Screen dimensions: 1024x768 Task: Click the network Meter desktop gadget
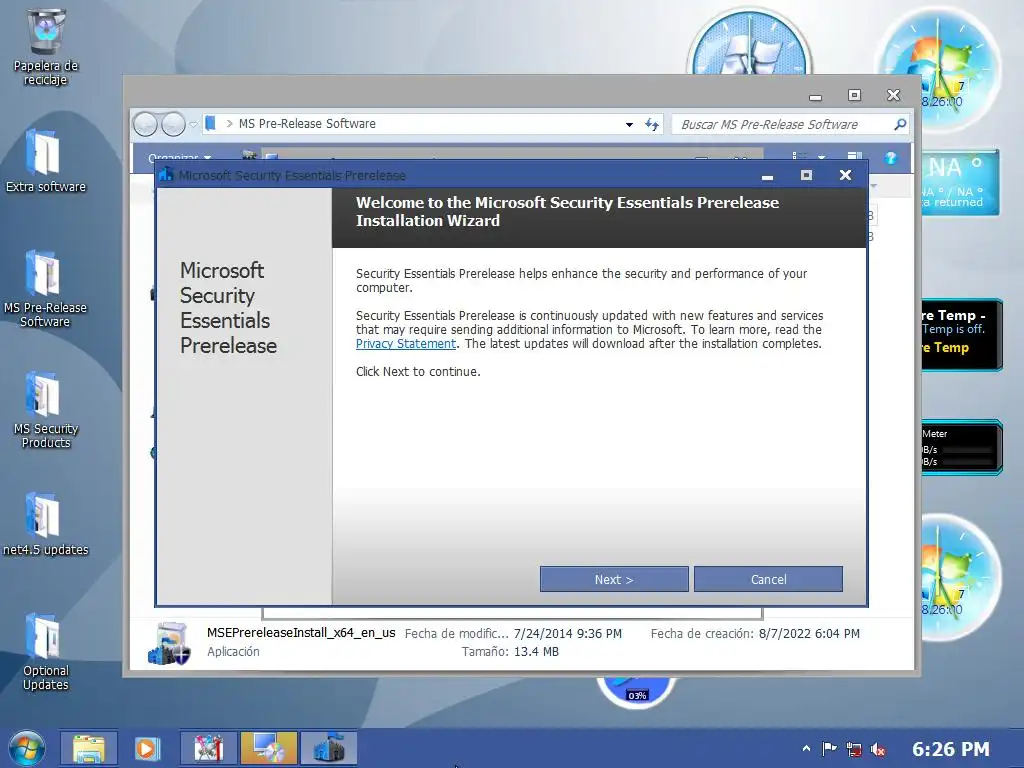click(x=960, y=447)
